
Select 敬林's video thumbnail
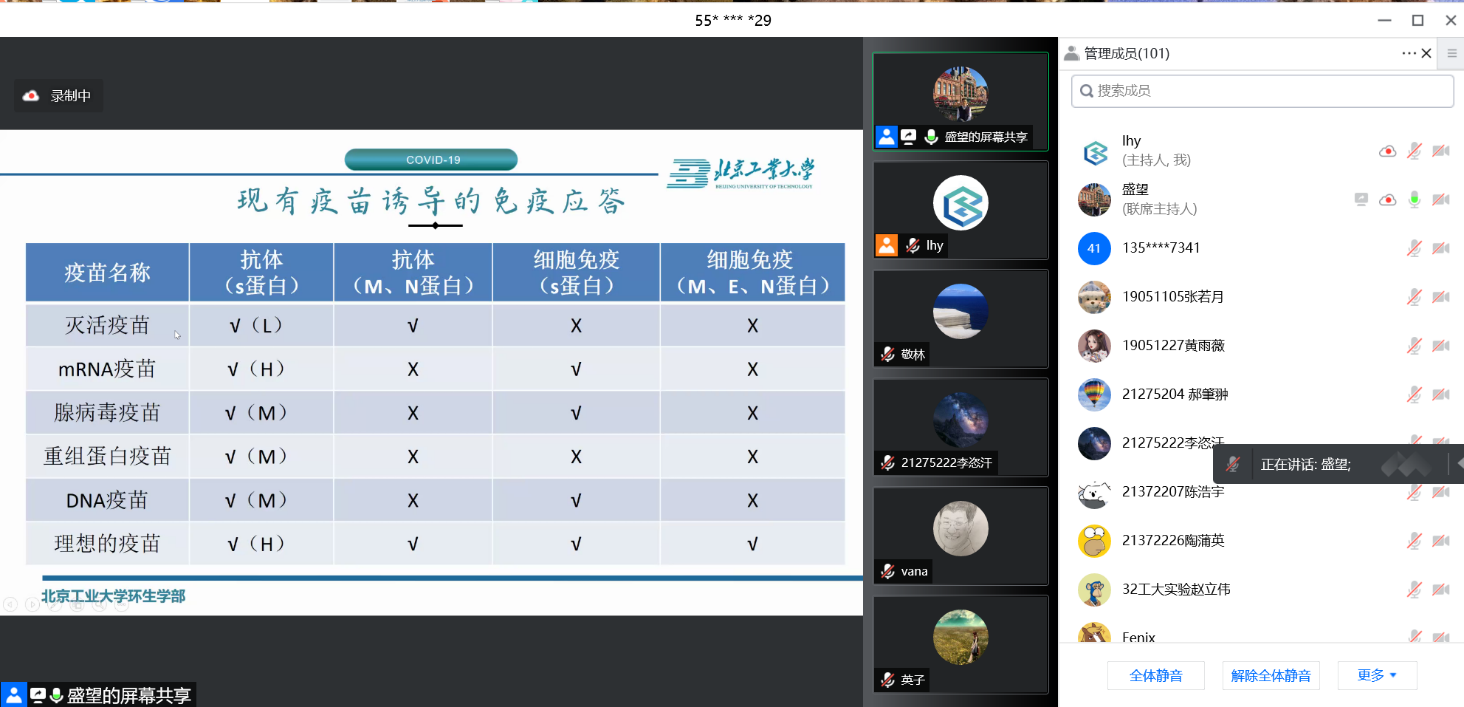pos(960,318)
